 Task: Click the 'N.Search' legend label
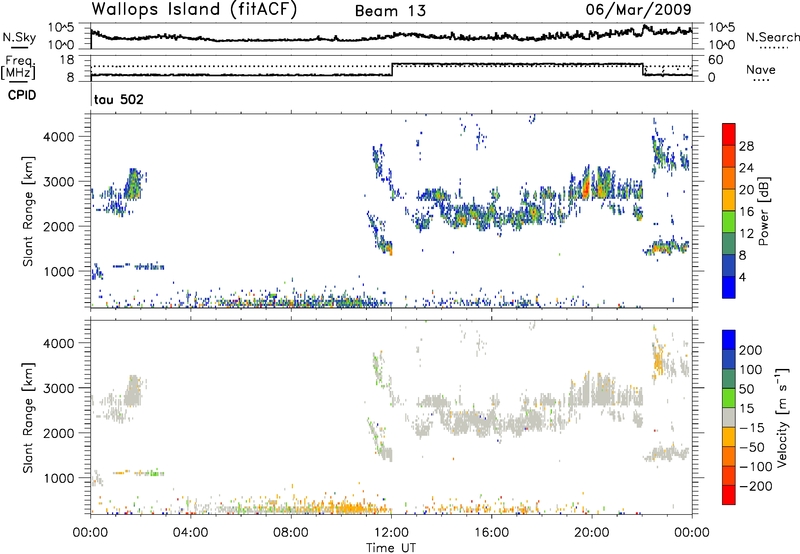(773, 37)
